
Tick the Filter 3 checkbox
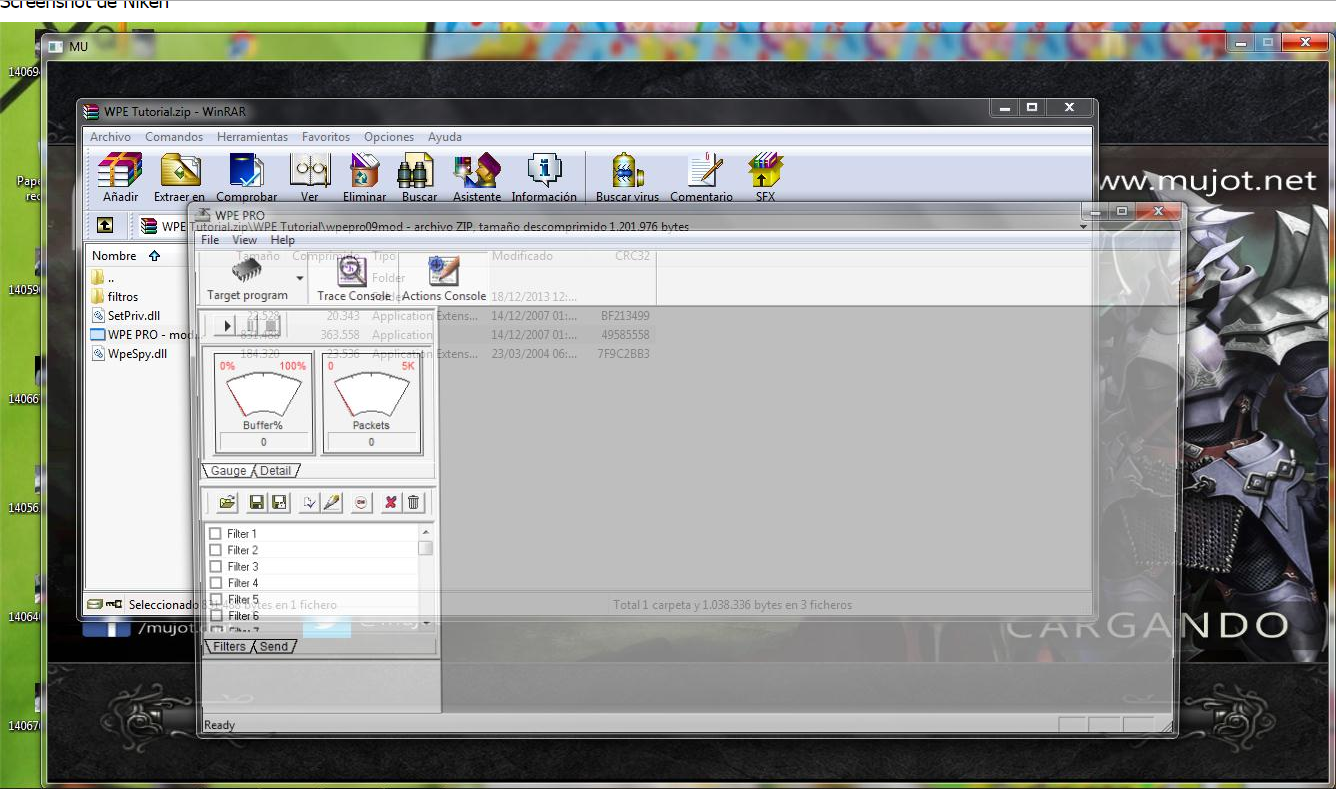(x=215, y=567)
